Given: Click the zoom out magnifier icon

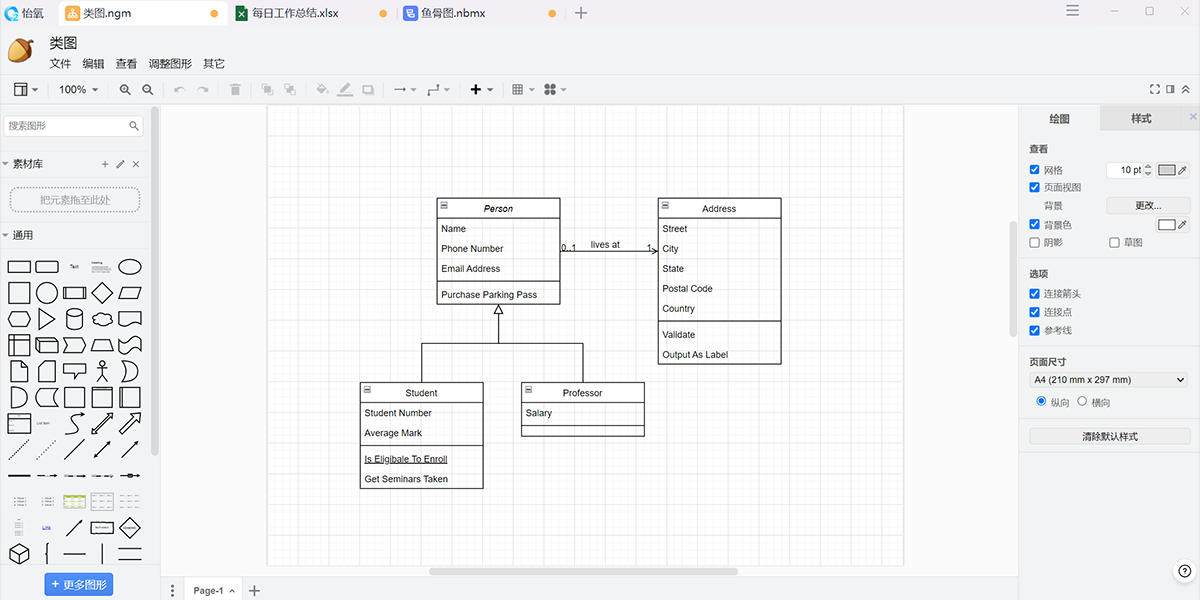Looking at the screenshot, I should (x=148, y=90).
